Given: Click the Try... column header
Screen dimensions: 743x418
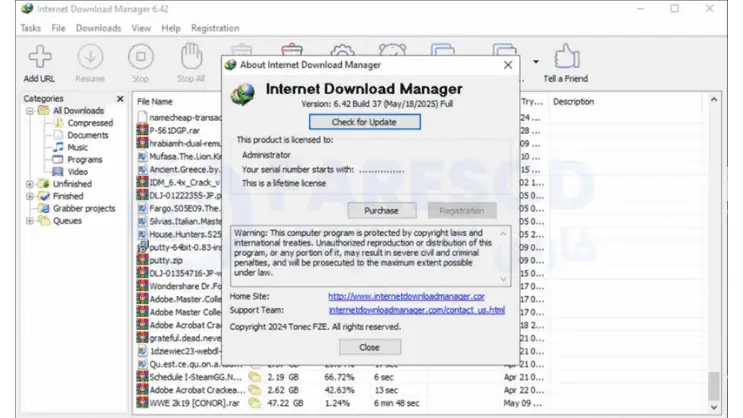Looking at the screenshot, I should pyautogui.click(x=532, y=101).
